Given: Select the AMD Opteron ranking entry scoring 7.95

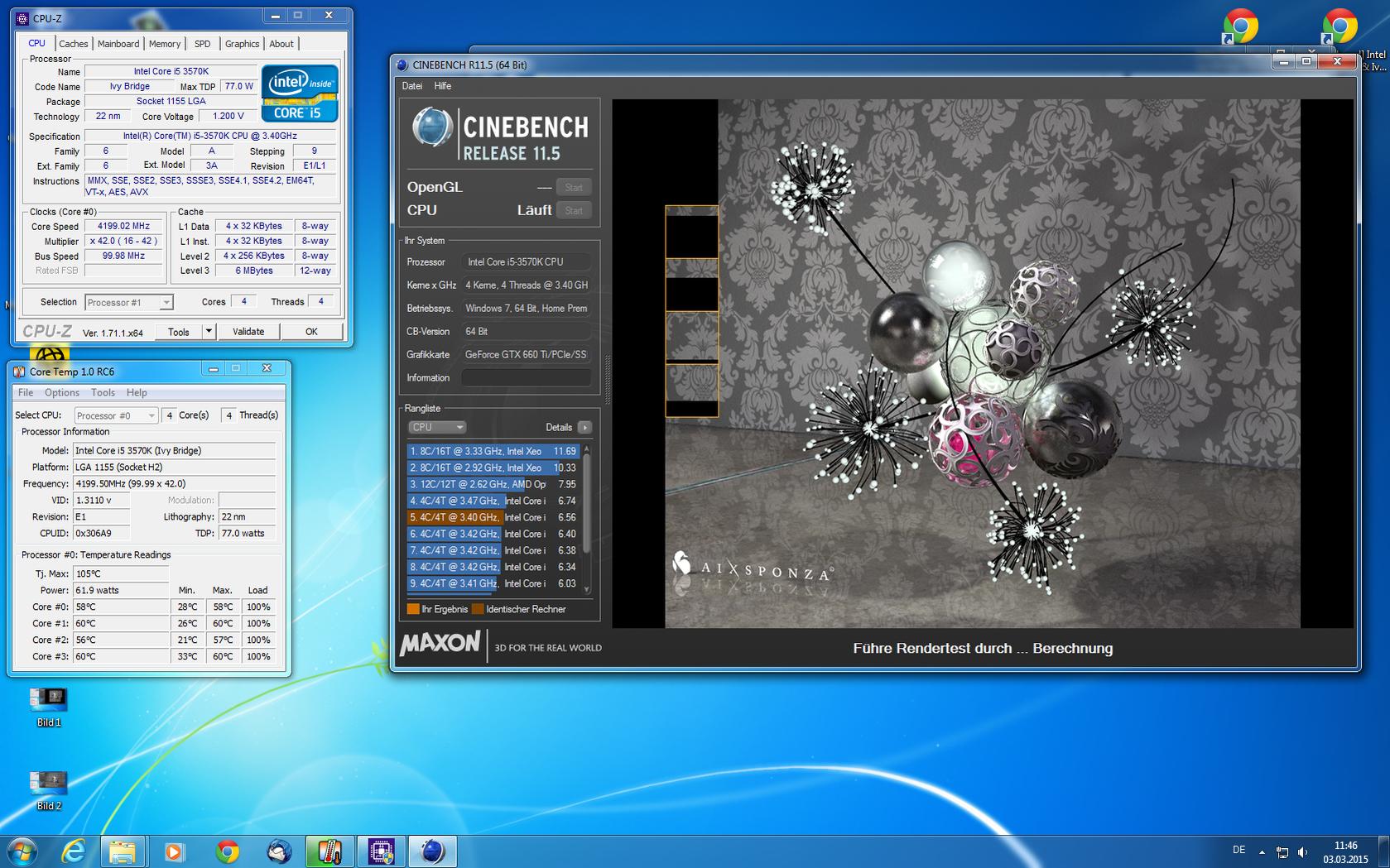Looking at the screenshot, I should point(494,484).
